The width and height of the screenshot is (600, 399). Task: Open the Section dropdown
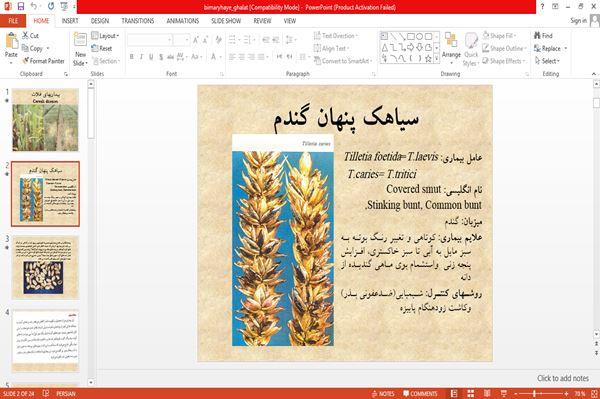click(106, 61)
